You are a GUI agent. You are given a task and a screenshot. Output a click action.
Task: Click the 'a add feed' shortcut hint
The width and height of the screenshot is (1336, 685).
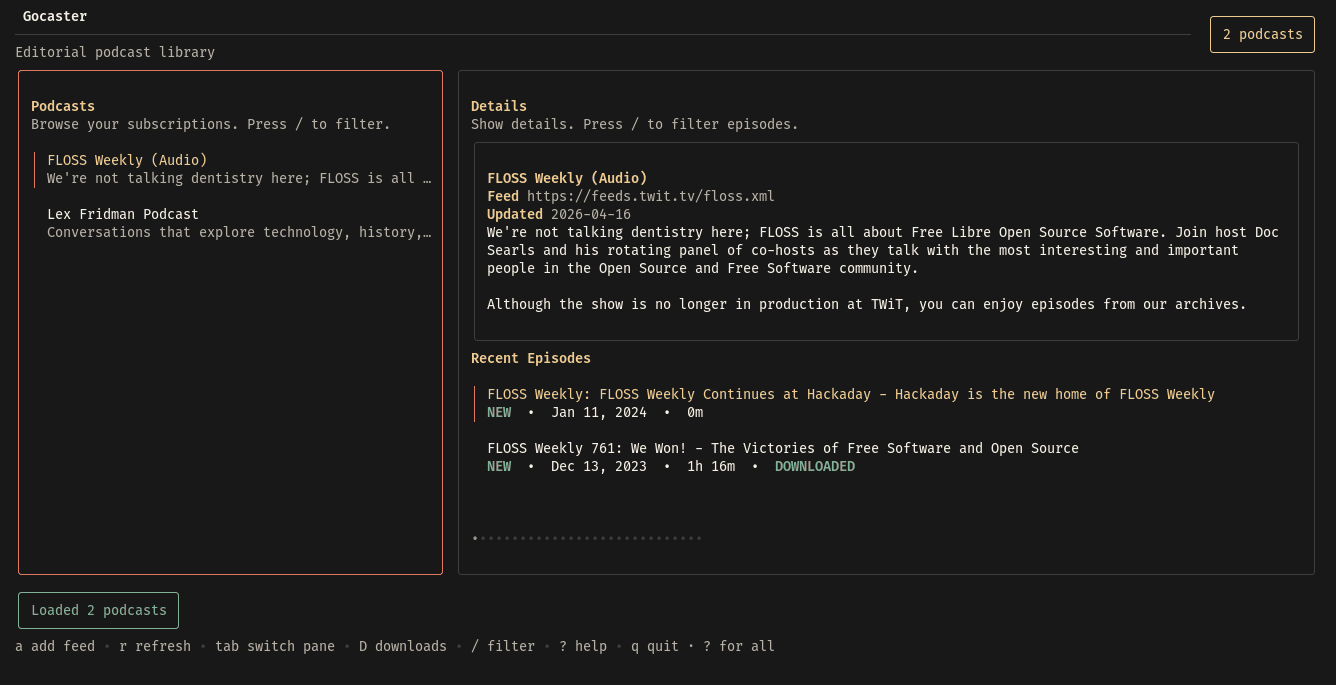pos(55,646)
